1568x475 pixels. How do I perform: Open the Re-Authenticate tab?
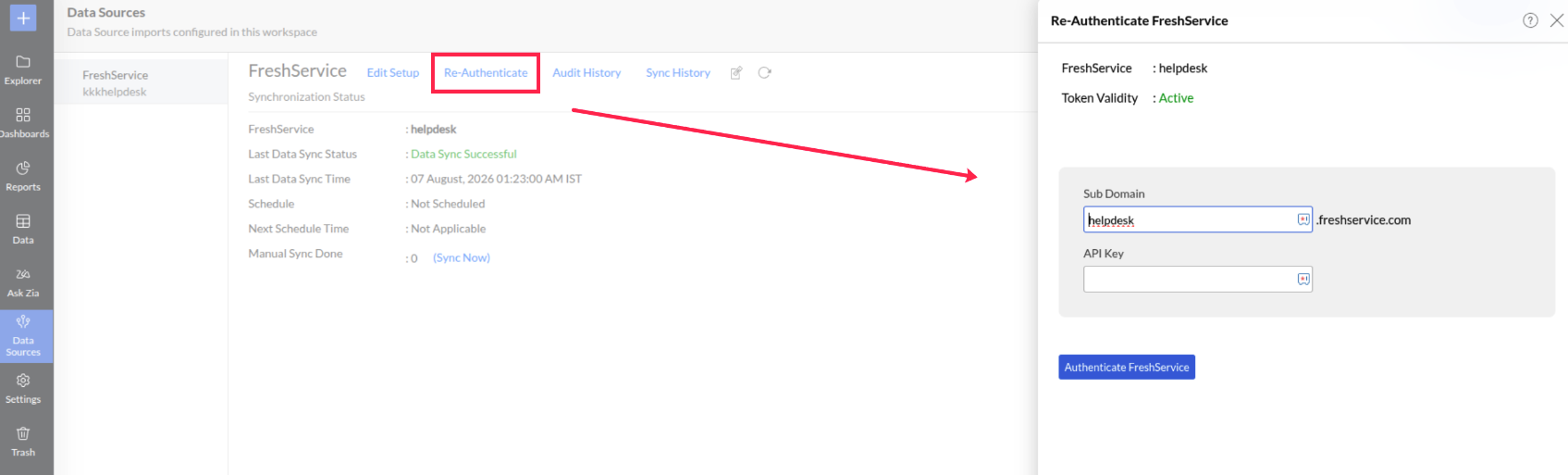pos(486,73)
